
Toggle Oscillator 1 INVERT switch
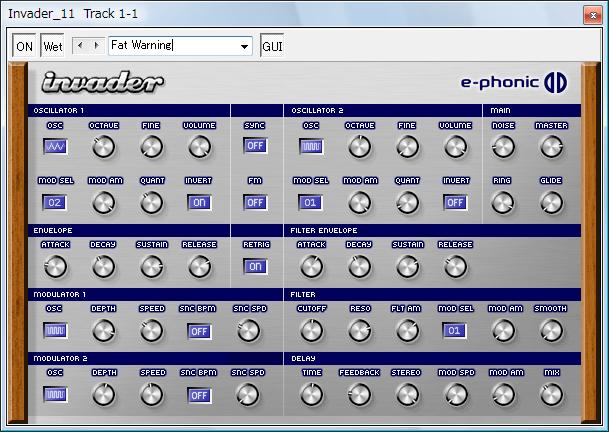[x=199, y=202]
